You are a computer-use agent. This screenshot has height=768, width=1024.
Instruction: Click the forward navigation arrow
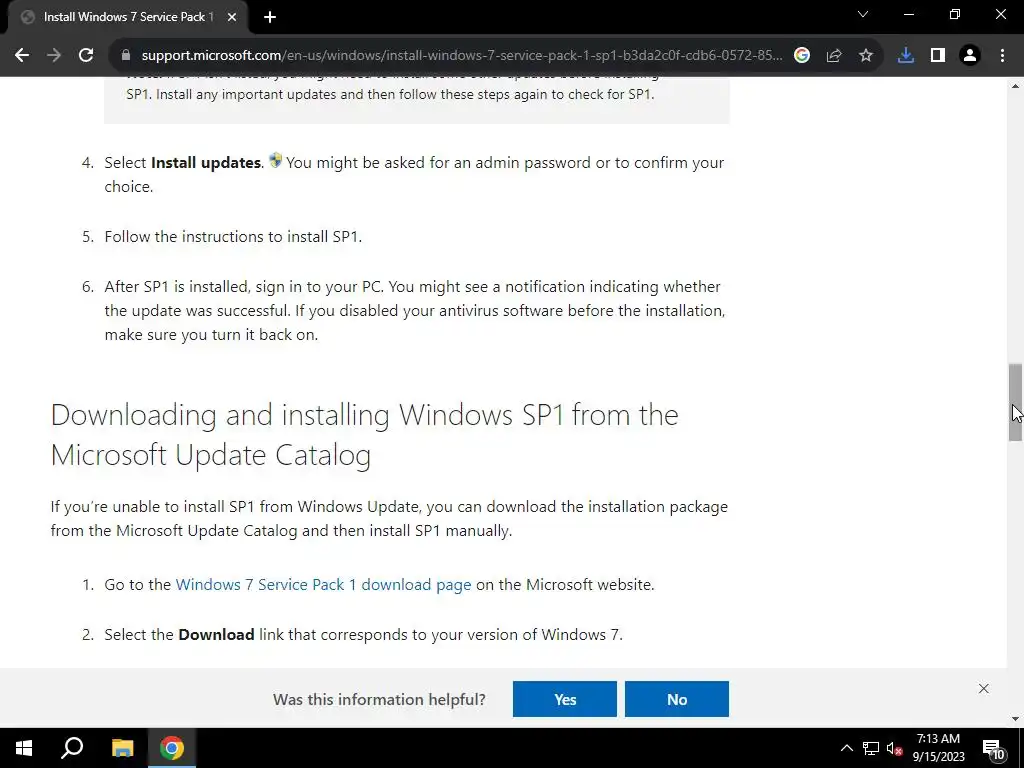54,56
